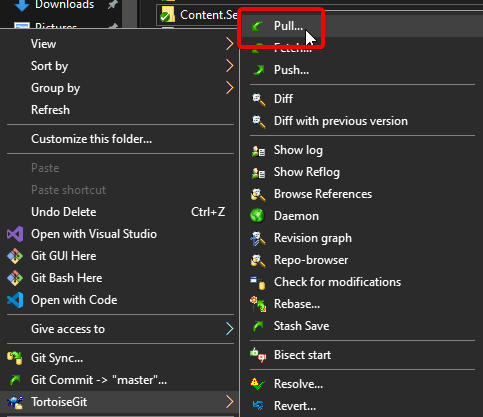Click the Visual Studio purple icon
This screenshot has width=483, height=417.
point(15,234)
